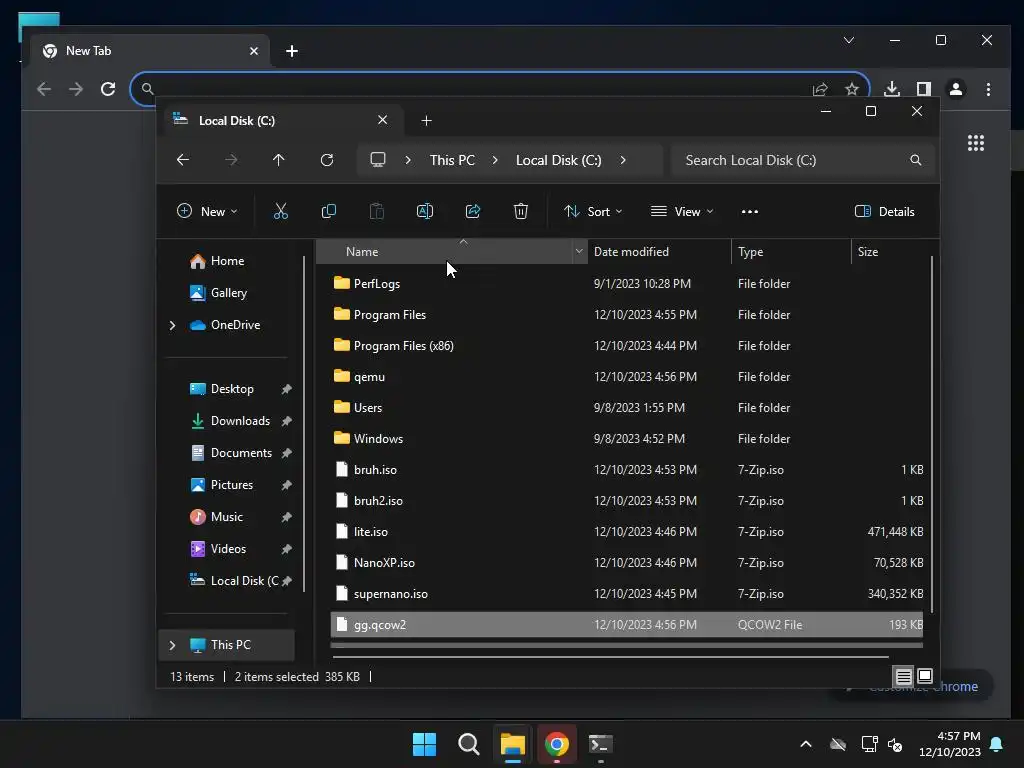The image size is (1024, 768).
Task: Click the vertical scrollbar of file list
Action: pyautogui.click(x=932, y=434)
